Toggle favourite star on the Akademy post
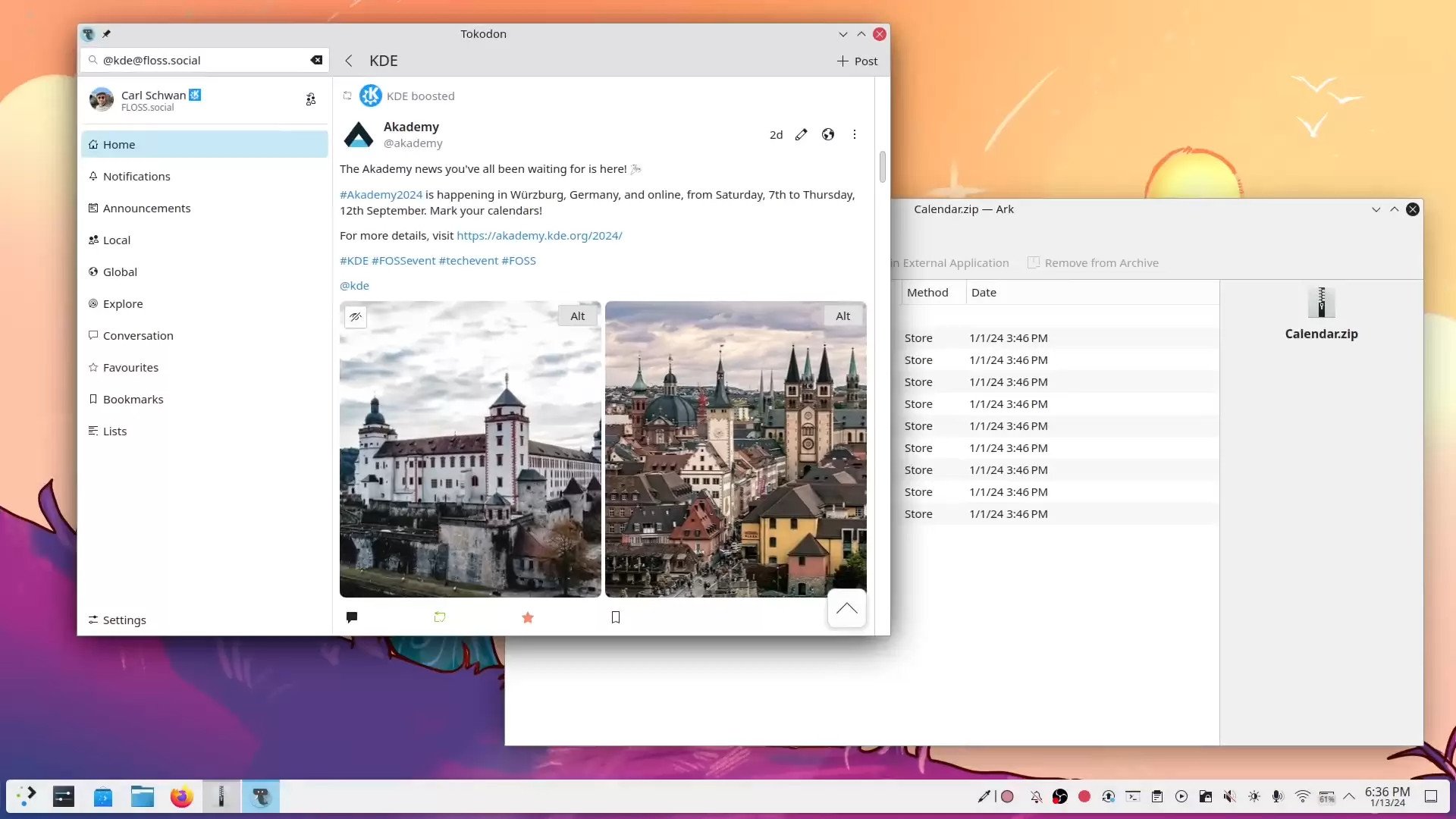1456x819 pixels. click(x=528, y=617)
